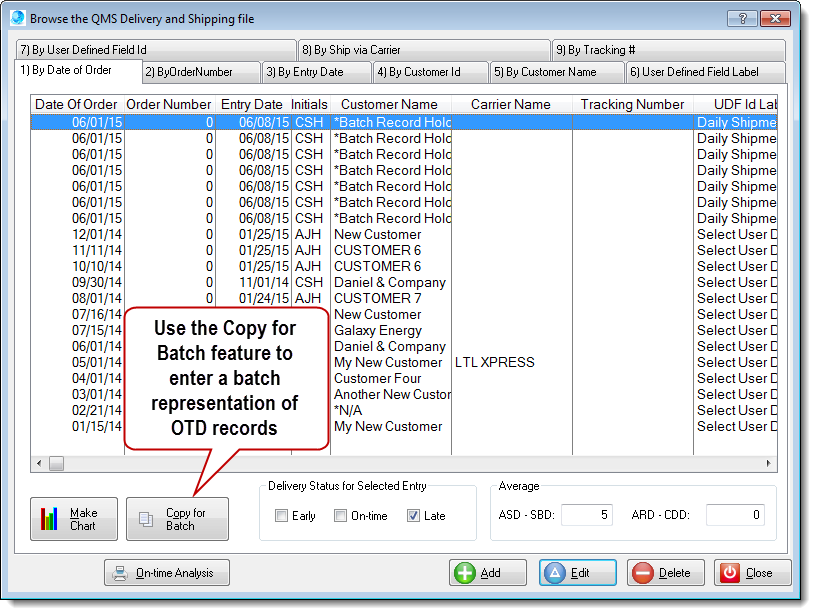Viewport: 816px width, 615px height.
Task: Toggle the On-time checkbox
Action: coord(340,516)
